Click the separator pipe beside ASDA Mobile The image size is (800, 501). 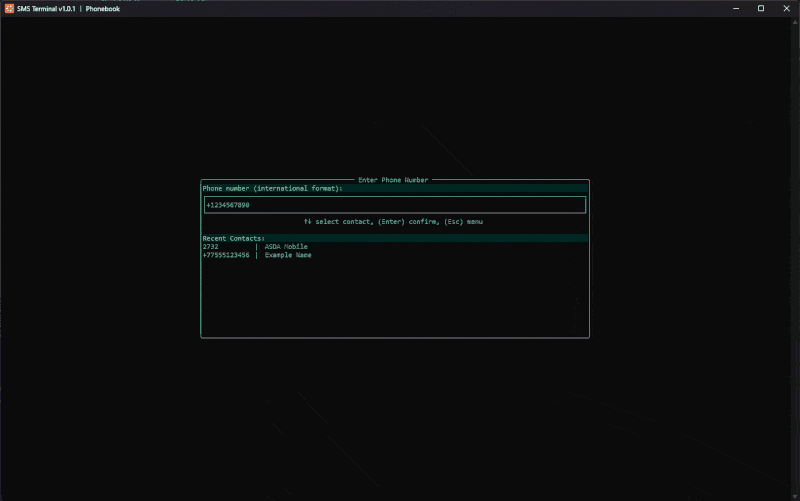click(256, 247)
